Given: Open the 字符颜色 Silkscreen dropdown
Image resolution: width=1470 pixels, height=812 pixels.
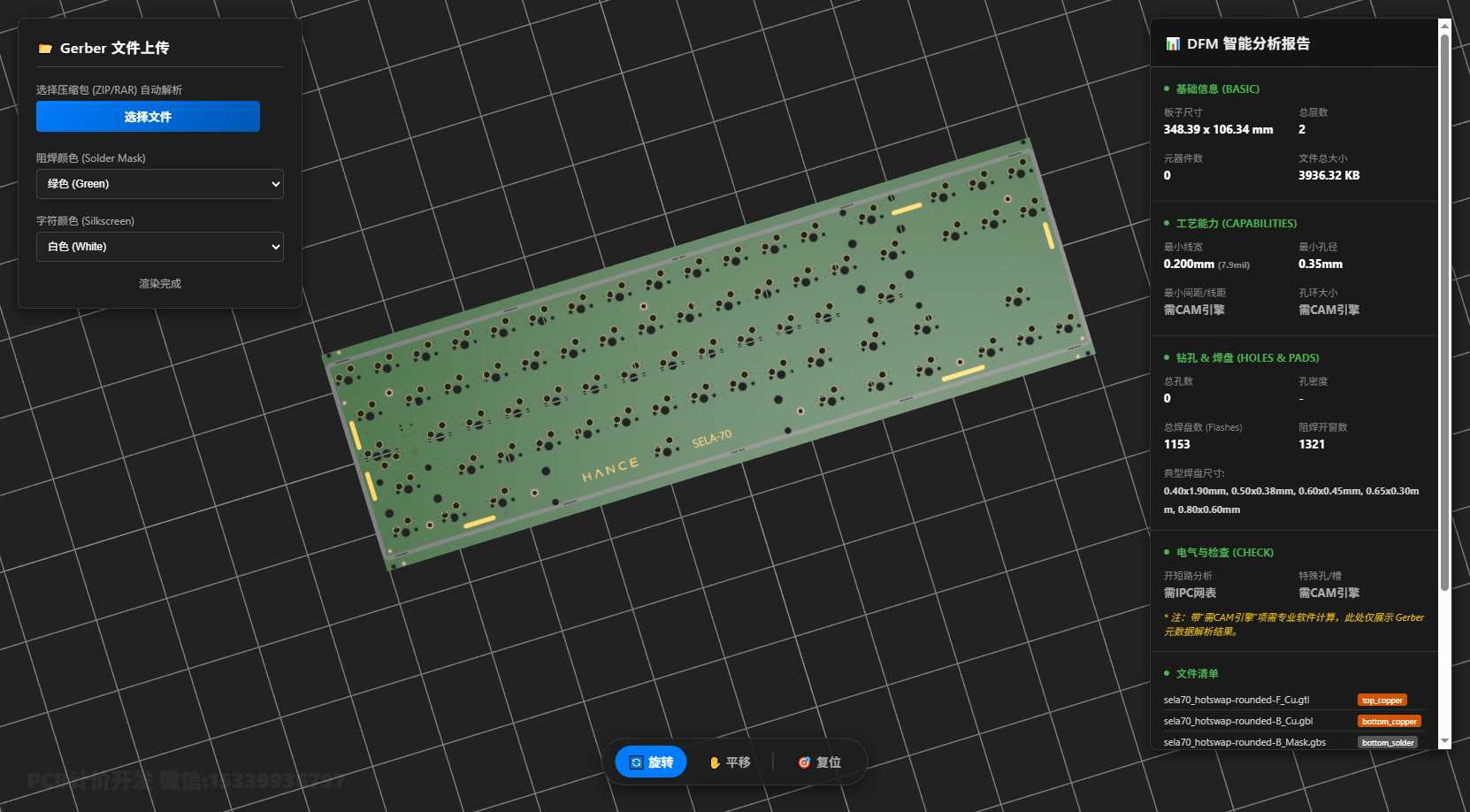Looking at the screenshot, I should [x=160, y=247].
